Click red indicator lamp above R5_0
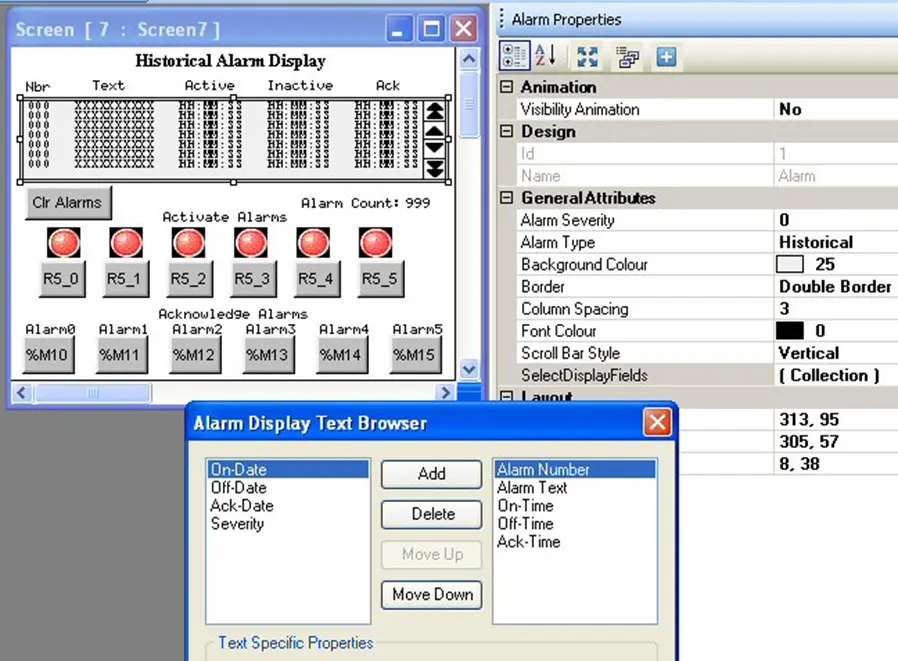This screenshot has height=661, width=898. click(64, 242)
